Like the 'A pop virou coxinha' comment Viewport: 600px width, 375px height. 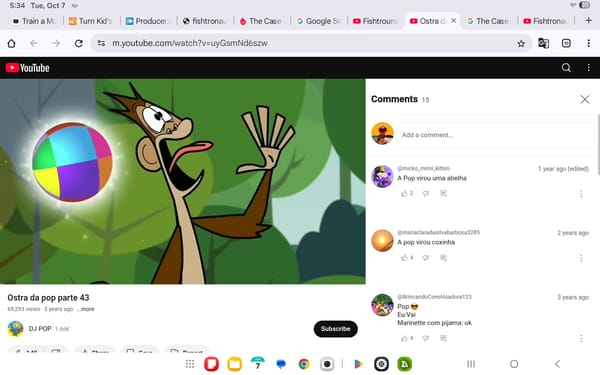pos(404,258)
